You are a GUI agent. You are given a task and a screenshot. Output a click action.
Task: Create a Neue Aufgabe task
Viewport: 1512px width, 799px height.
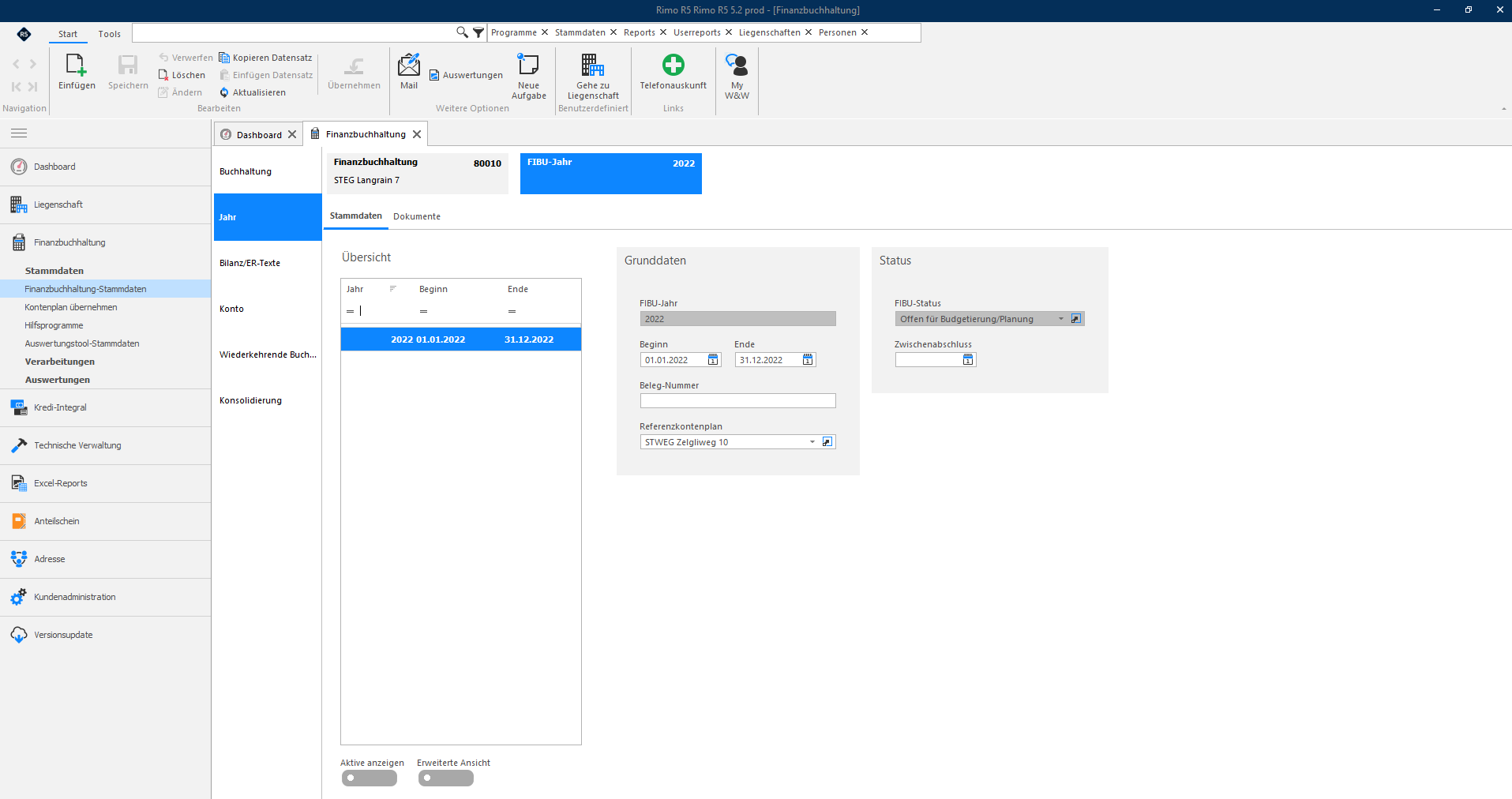528,66
